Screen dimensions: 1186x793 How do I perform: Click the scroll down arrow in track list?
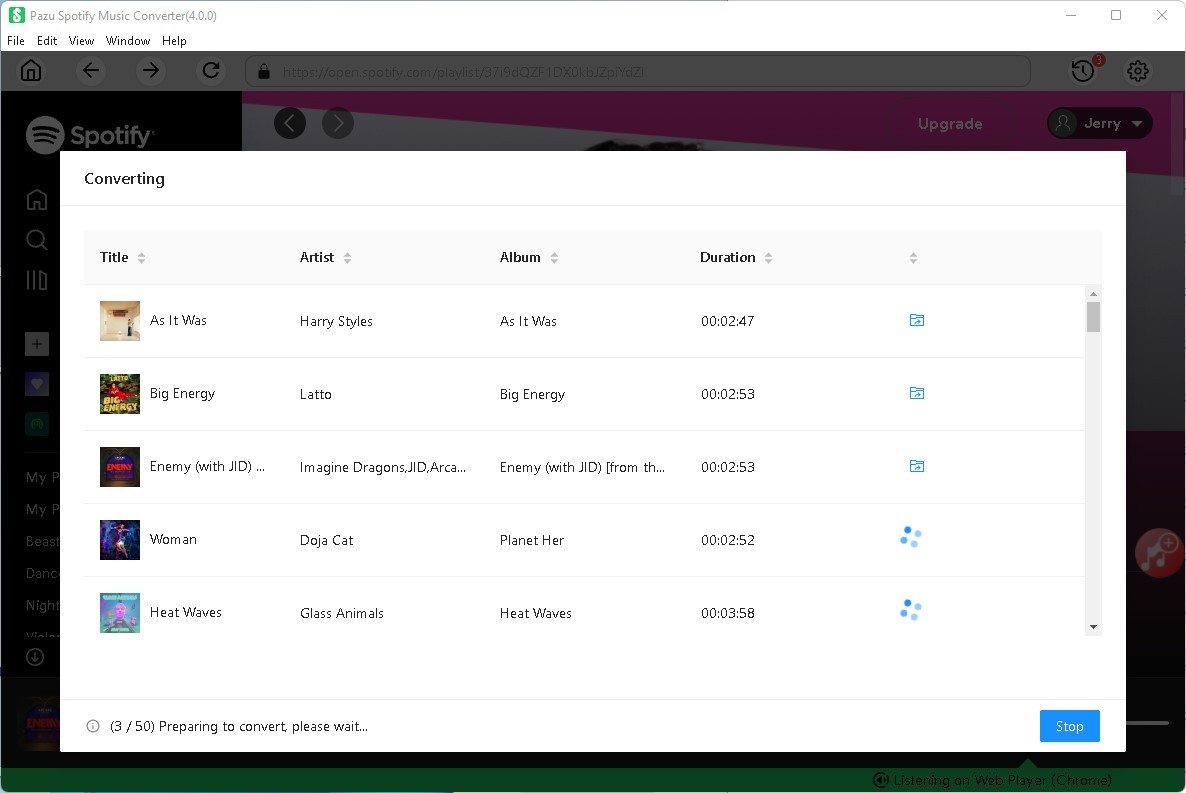(1093, 627)
